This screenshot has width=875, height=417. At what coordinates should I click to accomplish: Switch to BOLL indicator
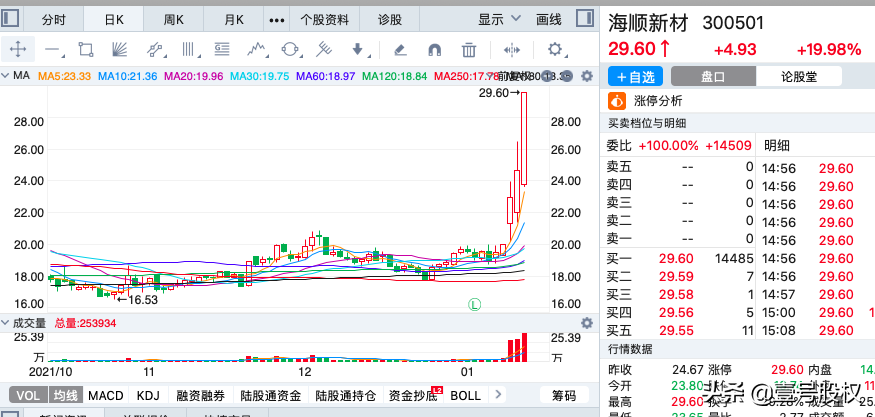coord(465,395)
